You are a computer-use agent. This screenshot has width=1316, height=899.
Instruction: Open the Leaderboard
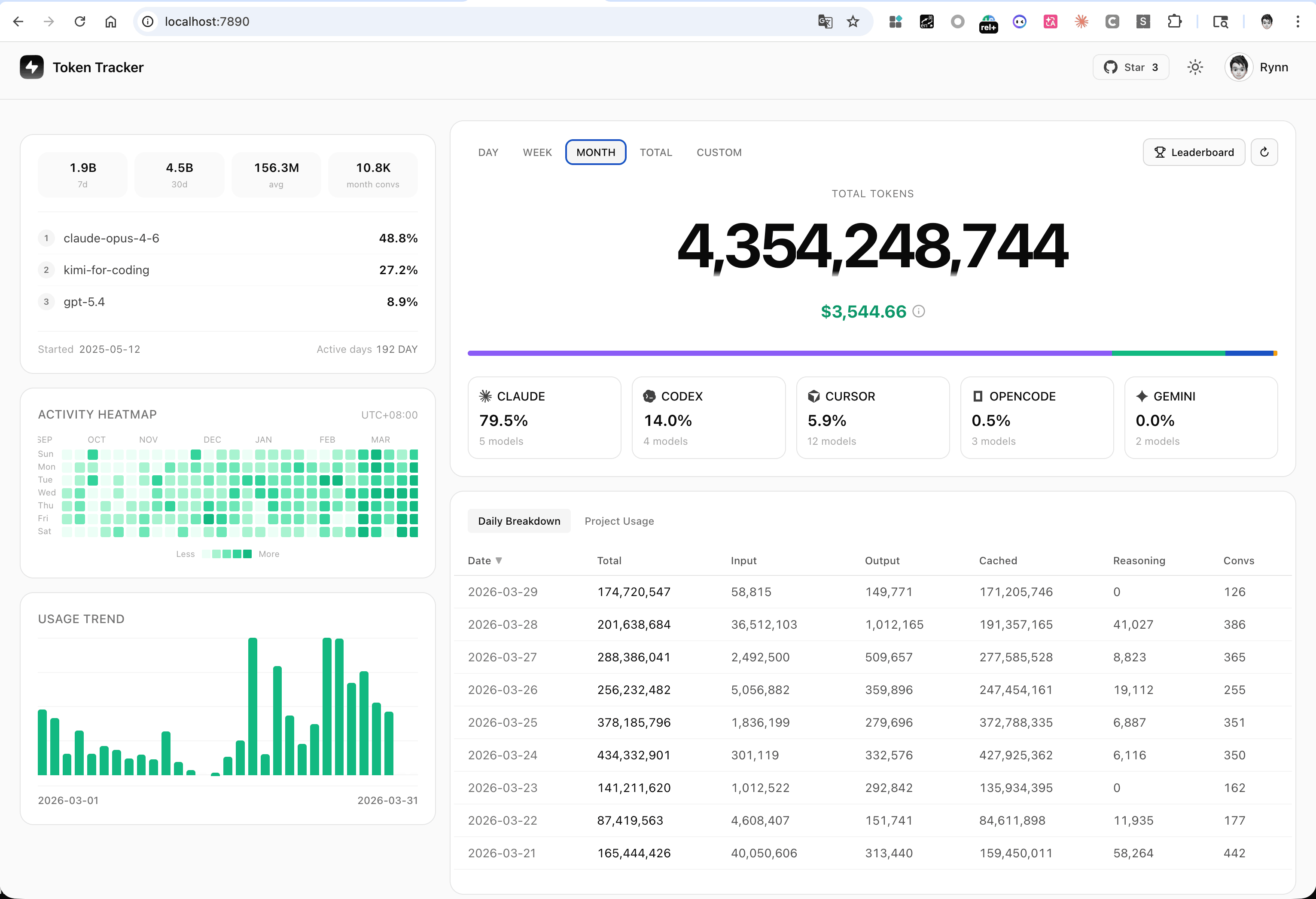pos(1194,152)
